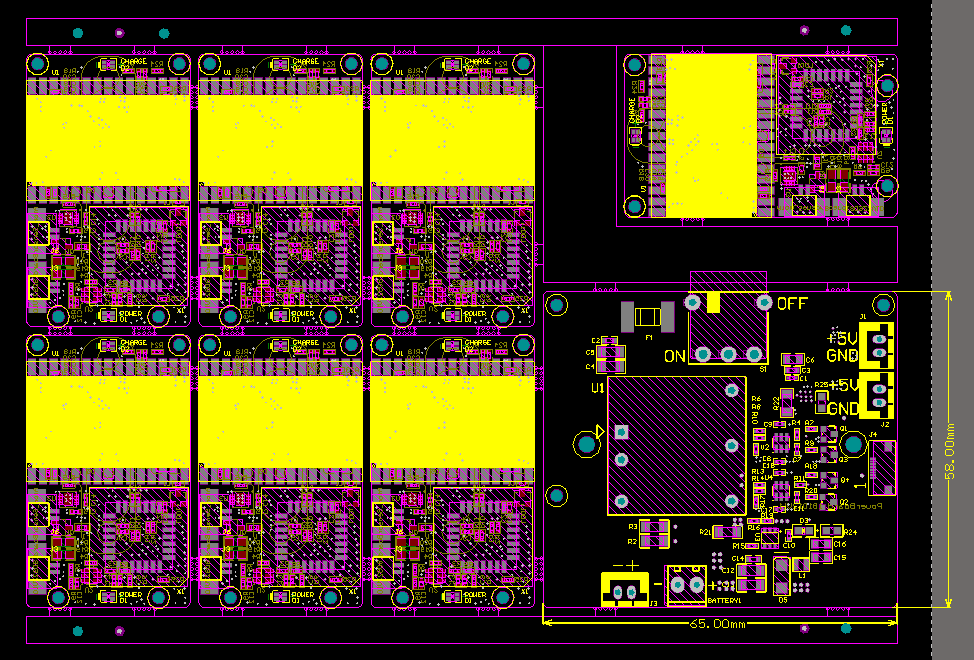The width and height of the screenshot is (974, 660).
Task: Select the U1 module footprint on the power board
Action: pyautogui.click(x=676, y=446)
